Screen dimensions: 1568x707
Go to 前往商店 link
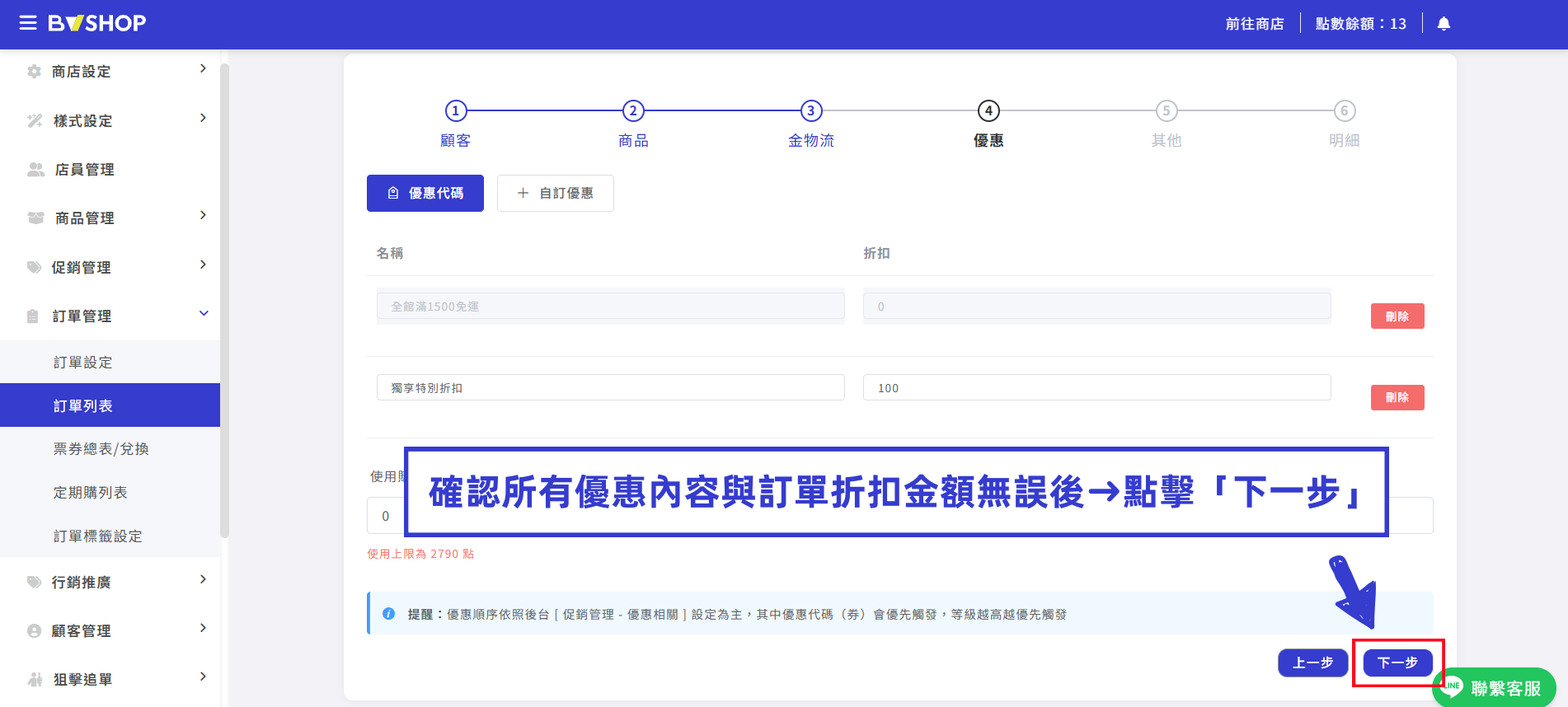(x=1255, y=24)
